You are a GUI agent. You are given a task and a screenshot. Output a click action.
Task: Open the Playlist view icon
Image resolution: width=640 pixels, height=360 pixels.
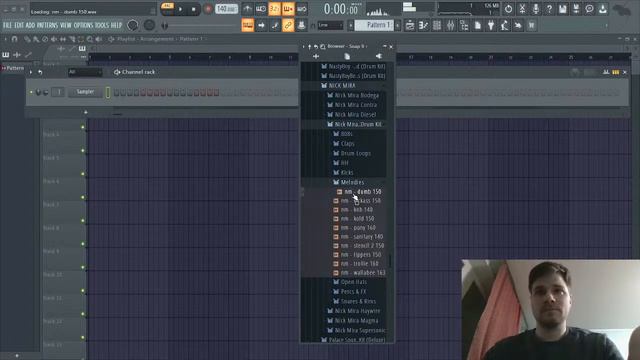point(410,25)
